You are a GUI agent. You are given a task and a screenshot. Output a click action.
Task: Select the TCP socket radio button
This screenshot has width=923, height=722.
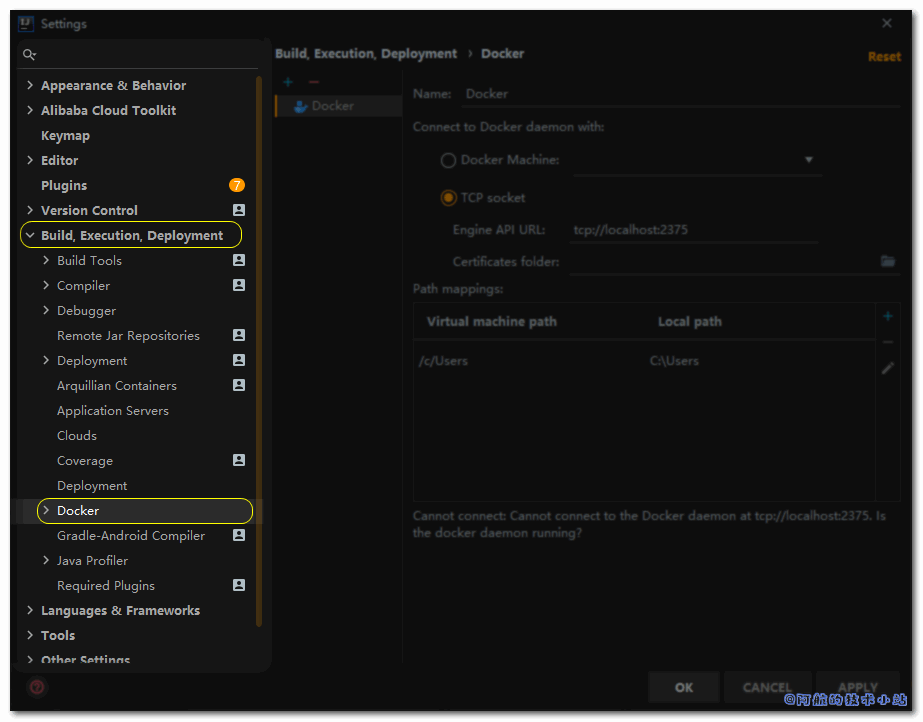pos(448,198)
